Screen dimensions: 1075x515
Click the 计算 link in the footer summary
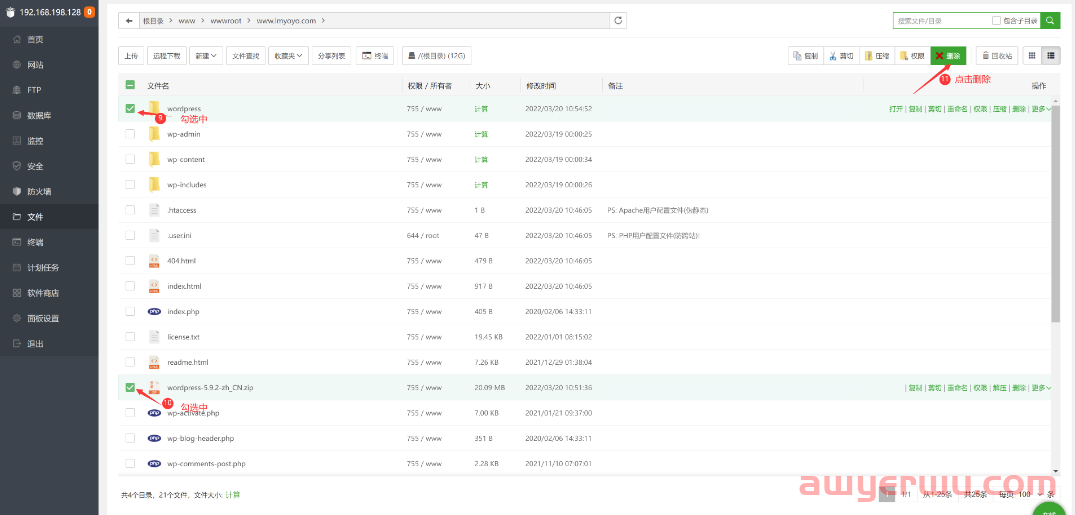[x=233, y=494]
